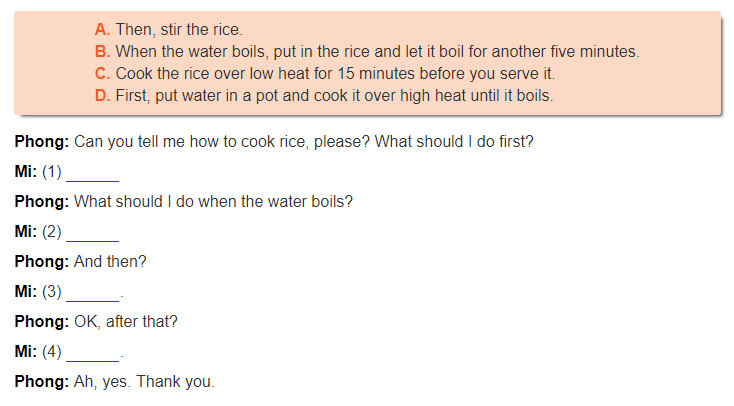Click Phong's line 'What should I do when the water boils?'

click(213, 201)
